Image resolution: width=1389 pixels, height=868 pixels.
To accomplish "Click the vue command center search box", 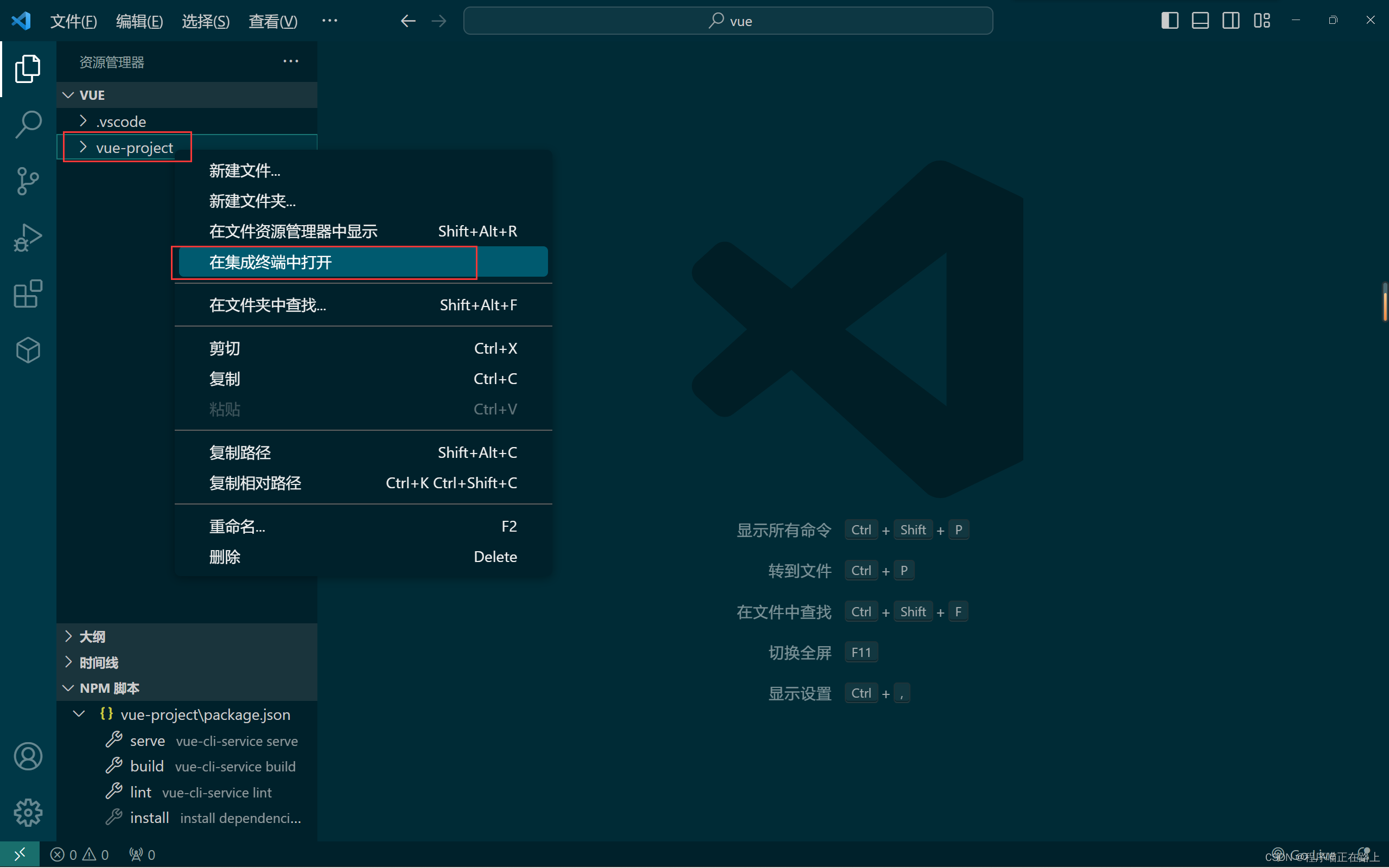I will [728, 21].
